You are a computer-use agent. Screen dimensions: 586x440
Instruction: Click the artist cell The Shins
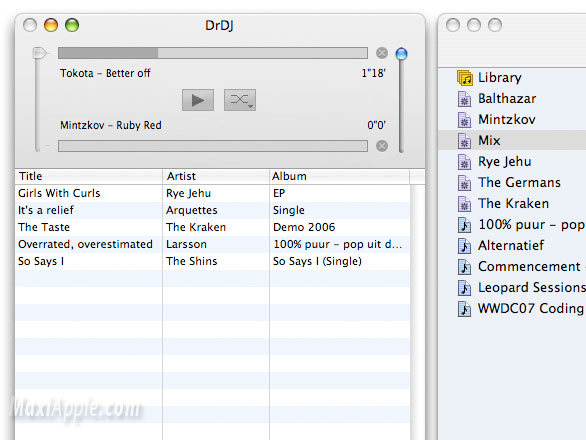pyautogui.click(x=191, y=261)
